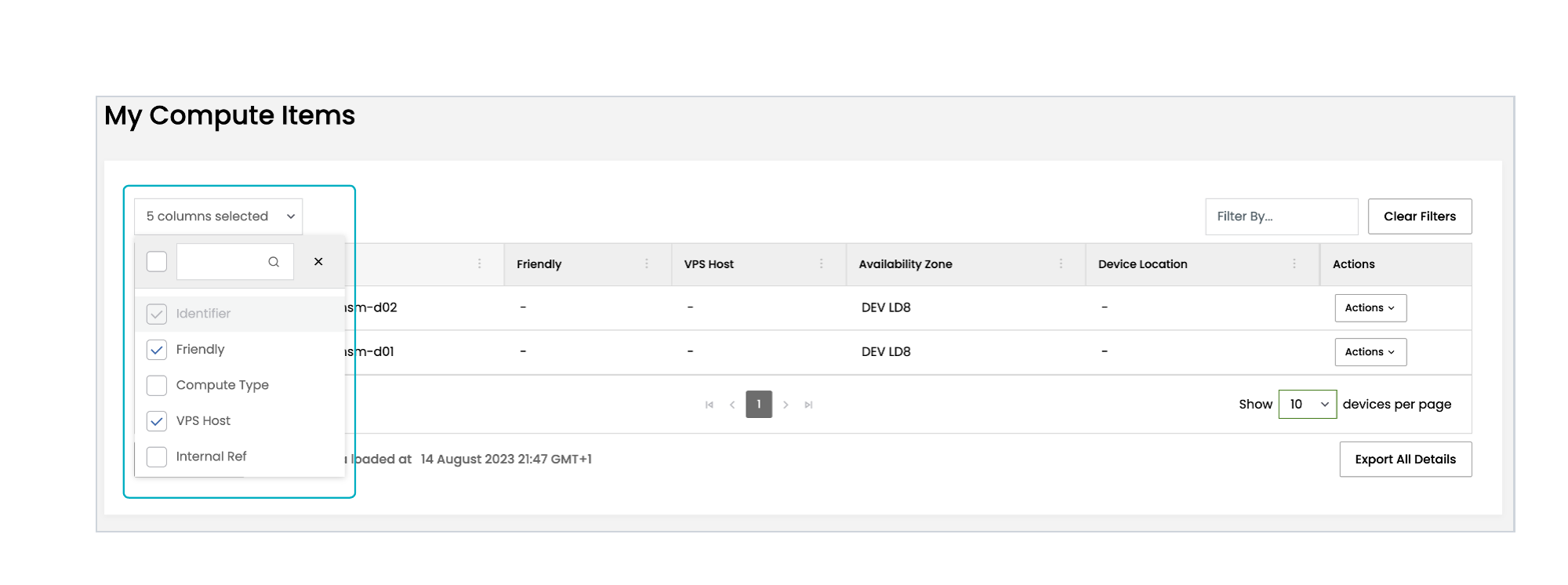Go to the first page using pagination icon
Screen dimensions: 1568x585
point(710,405)
